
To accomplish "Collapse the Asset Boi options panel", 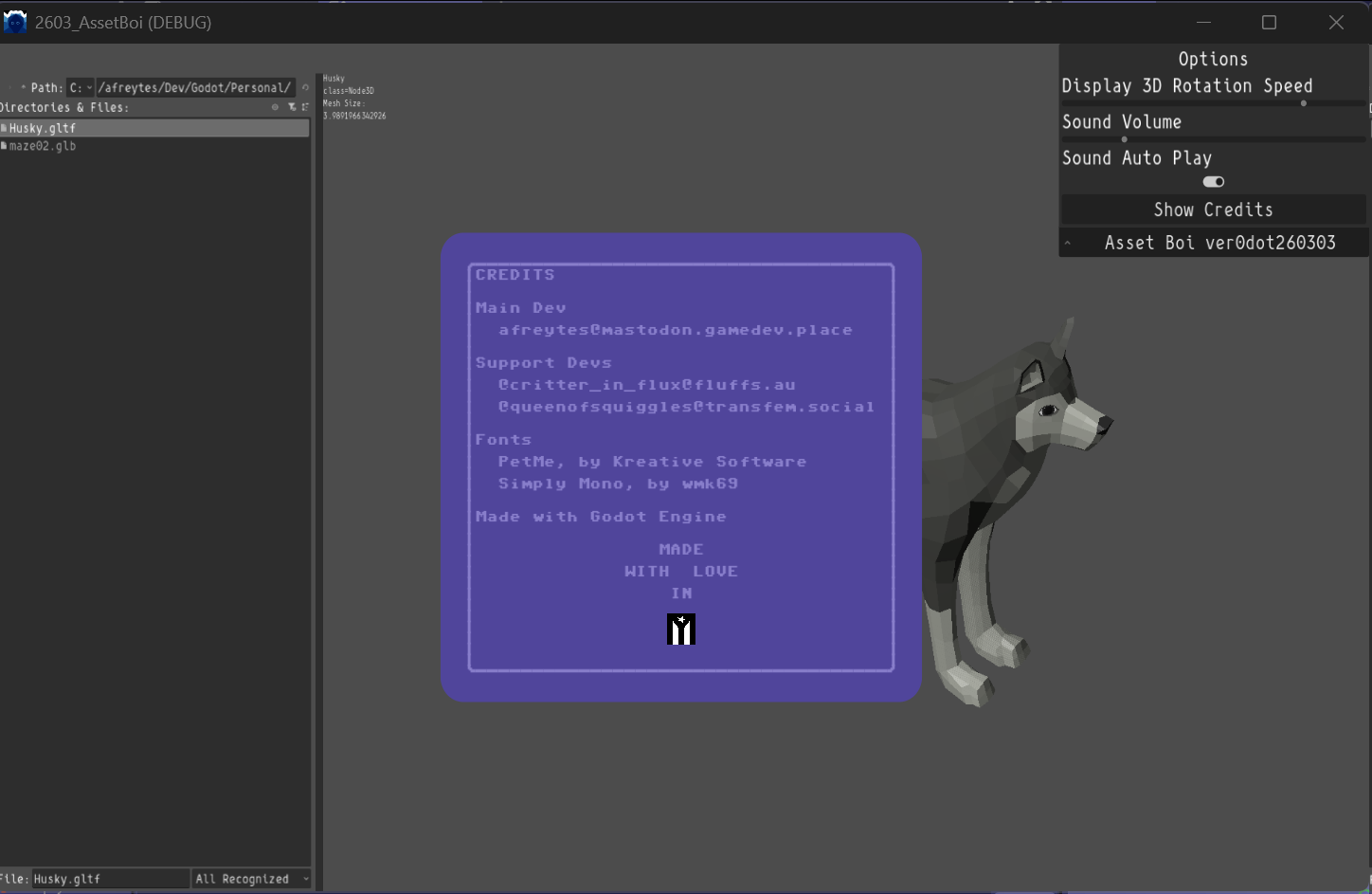I will pyautogui.click(x=1068, y=243).
